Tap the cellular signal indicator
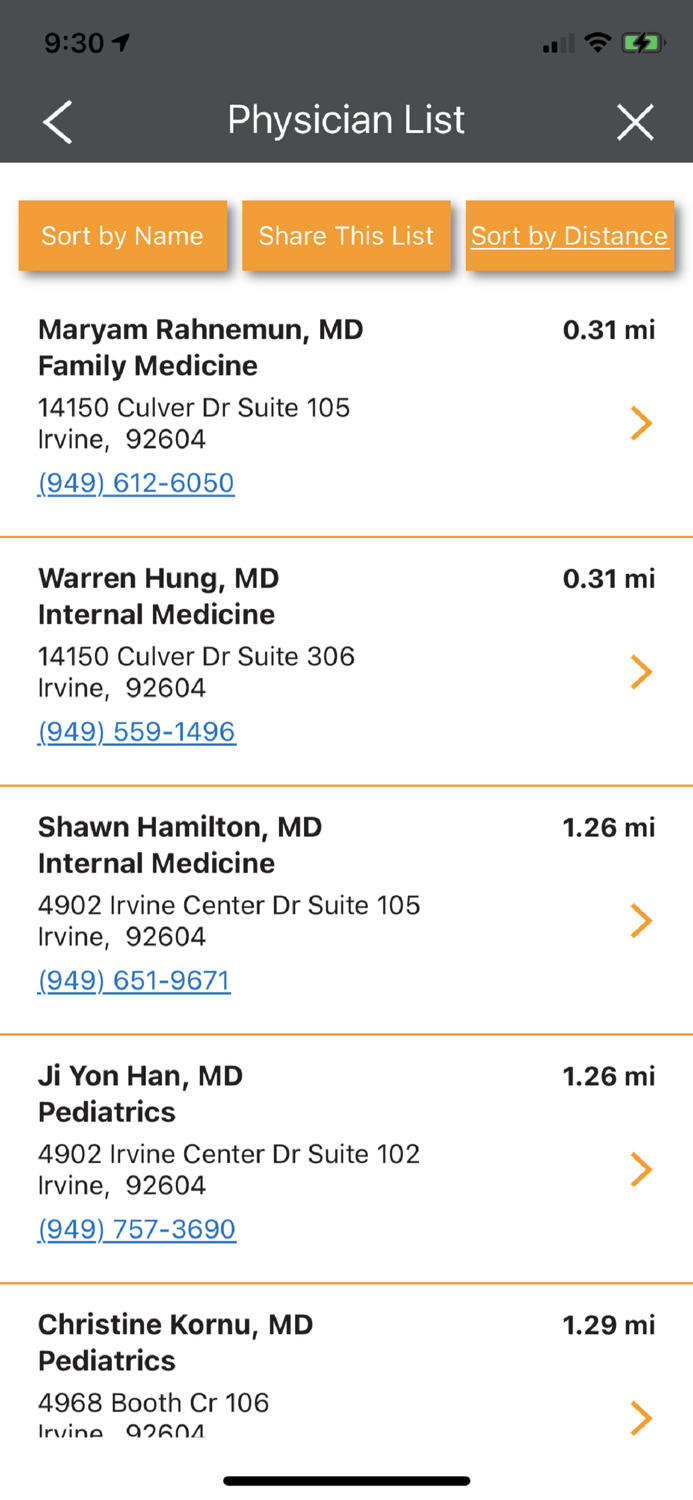This screenshot has height=1500, width=693. (x=556, y=43)
